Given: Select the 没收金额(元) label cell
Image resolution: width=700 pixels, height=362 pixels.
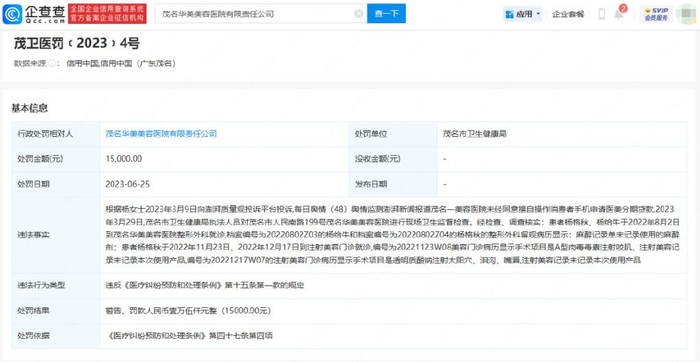Looking at the screenshot, I should (393, 159).
